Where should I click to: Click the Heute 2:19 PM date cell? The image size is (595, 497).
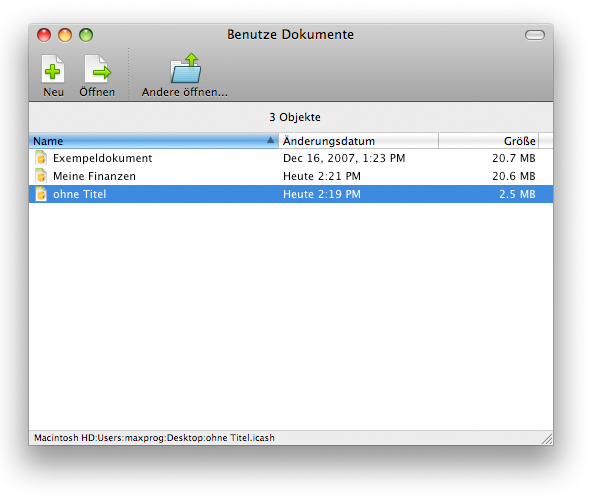(322, 194)
